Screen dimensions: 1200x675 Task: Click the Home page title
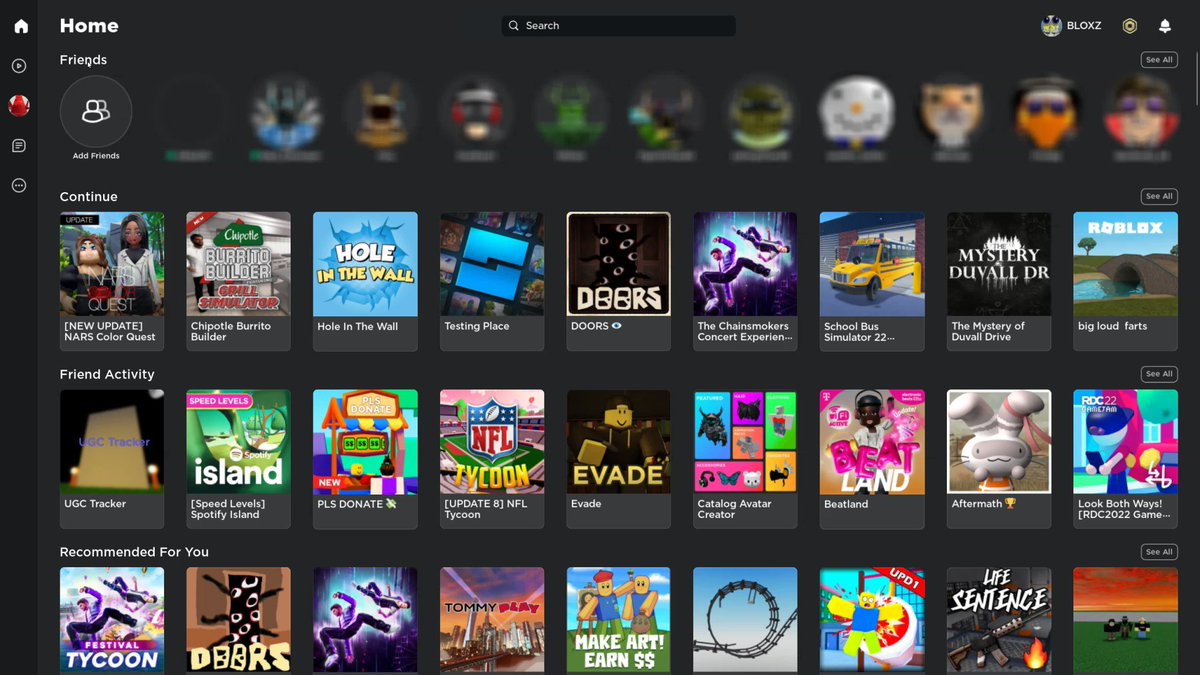tap(89, 26)
